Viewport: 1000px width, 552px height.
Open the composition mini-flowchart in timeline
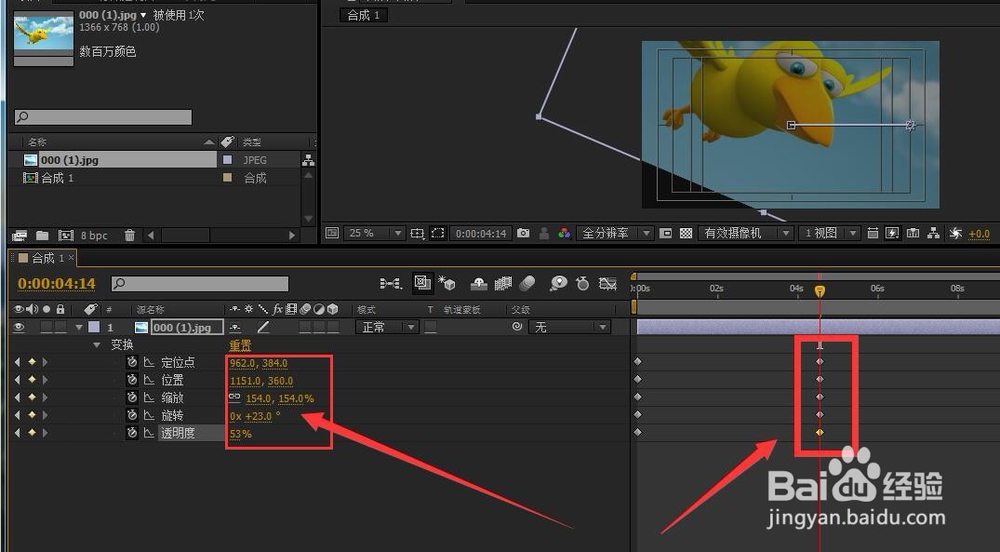[390, 283]
